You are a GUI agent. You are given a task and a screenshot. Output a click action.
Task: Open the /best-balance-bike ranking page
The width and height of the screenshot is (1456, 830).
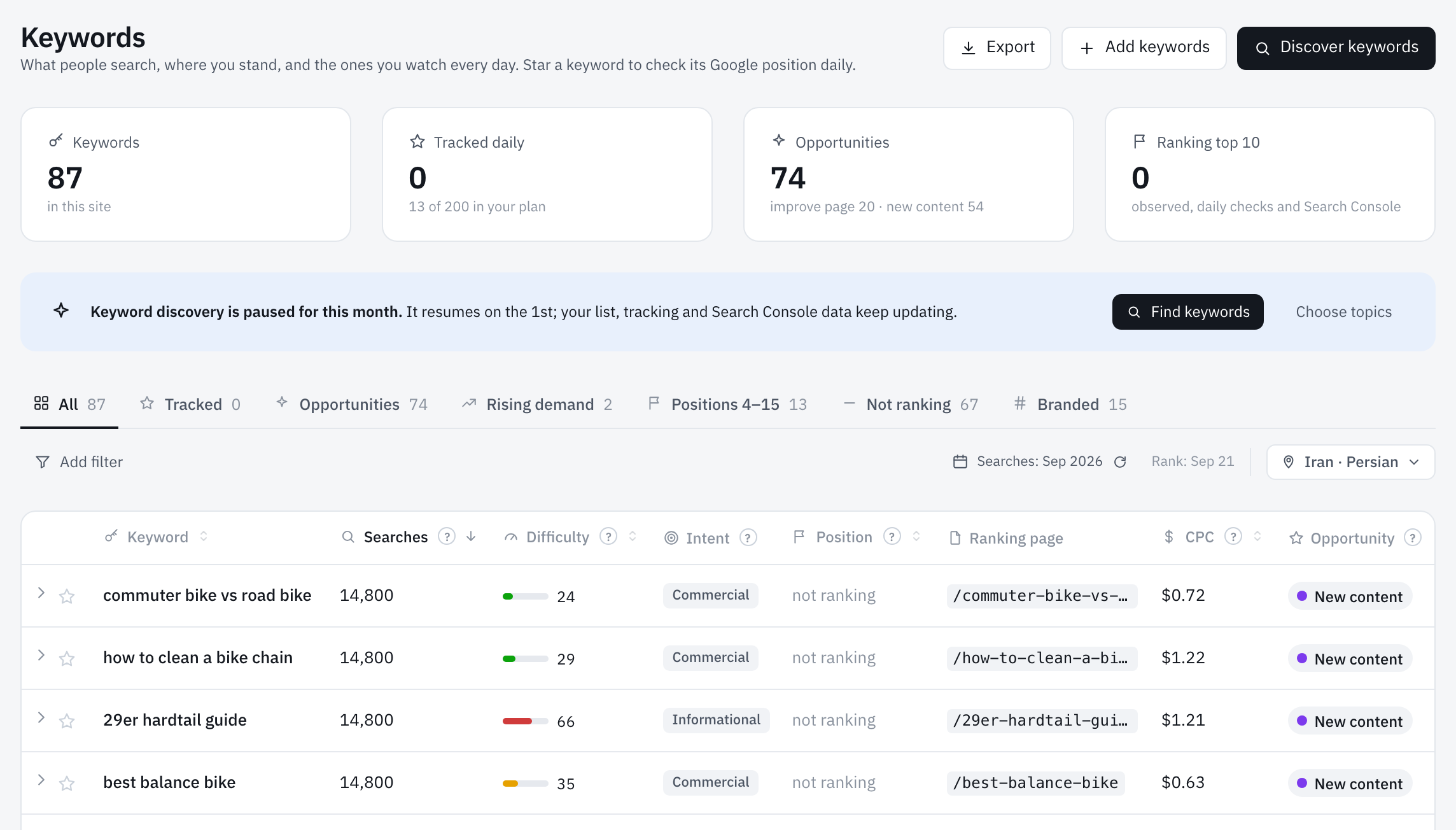(x=1035, y=783)
